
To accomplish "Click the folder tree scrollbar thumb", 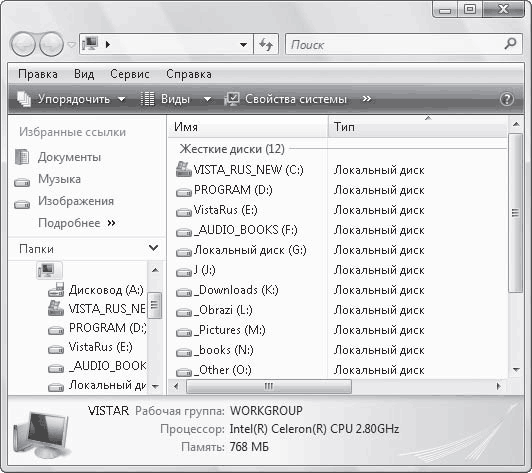I will [155, 305].
